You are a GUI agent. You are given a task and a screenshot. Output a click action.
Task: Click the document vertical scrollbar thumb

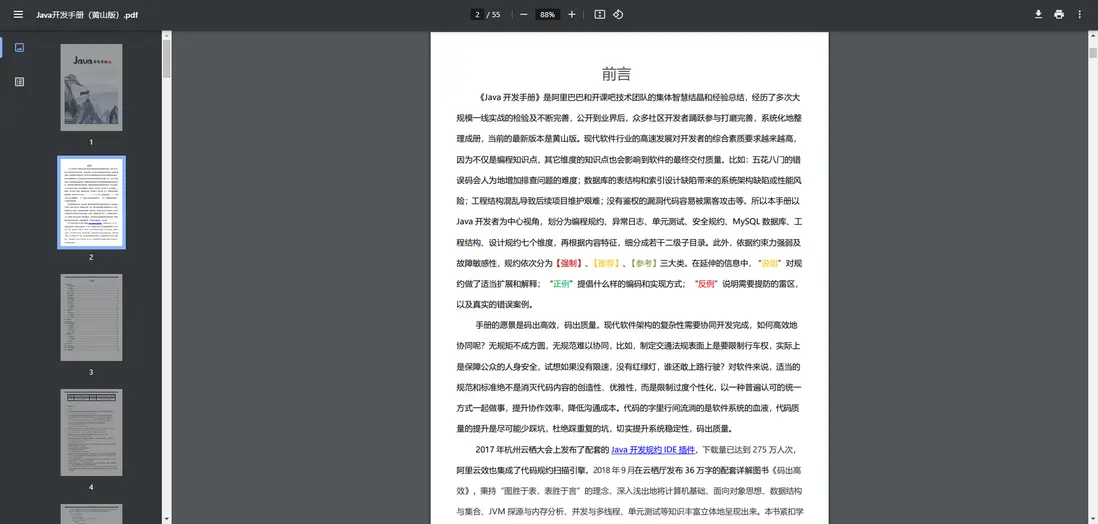pyautogui.click(x=1093, y=53)
